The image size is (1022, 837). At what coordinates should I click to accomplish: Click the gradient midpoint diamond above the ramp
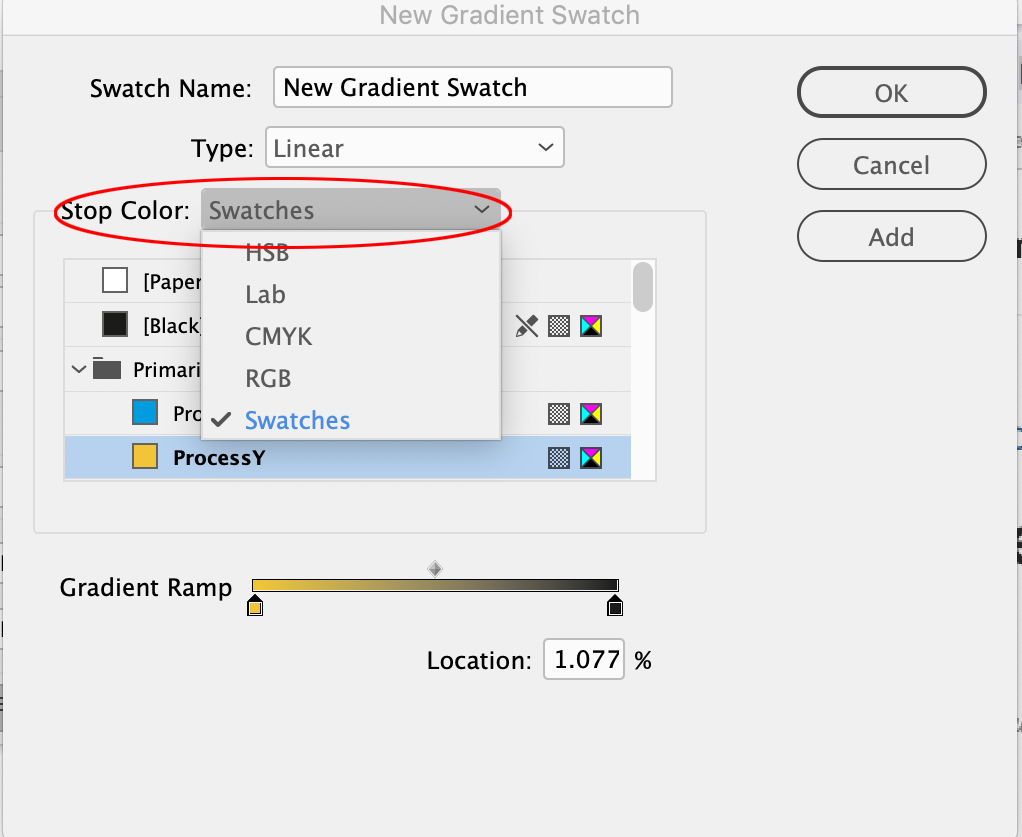click(434, 568)
